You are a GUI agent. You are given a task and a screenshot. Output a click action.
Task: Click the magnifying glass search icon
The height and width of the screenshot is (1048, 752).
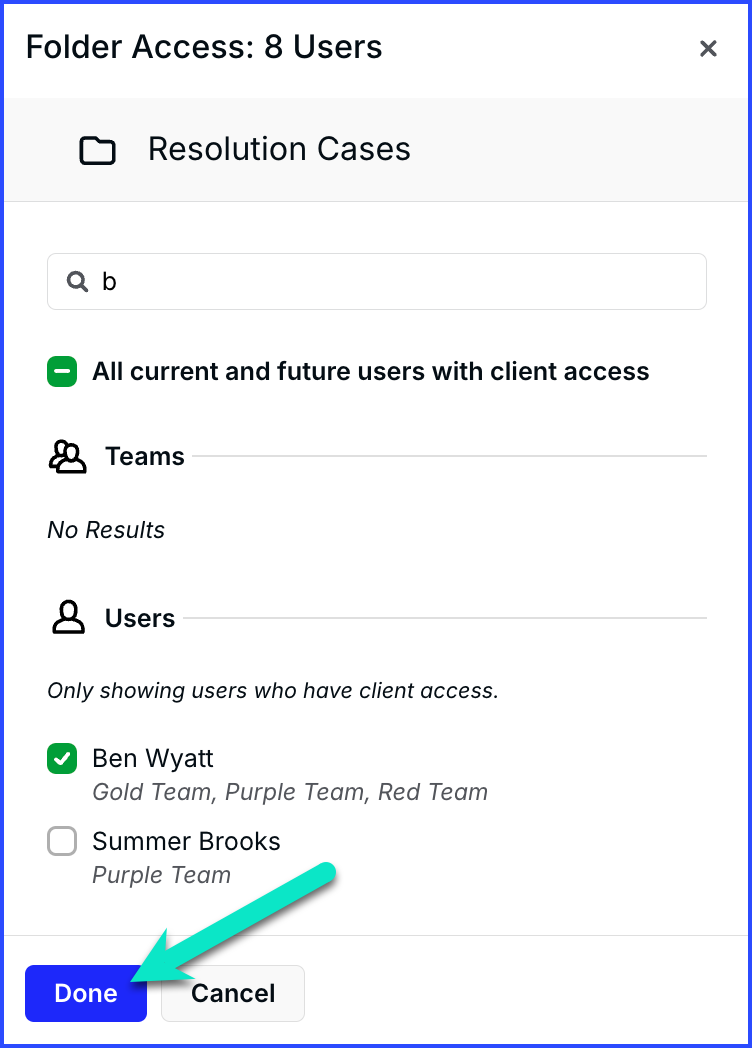[78, 281]
